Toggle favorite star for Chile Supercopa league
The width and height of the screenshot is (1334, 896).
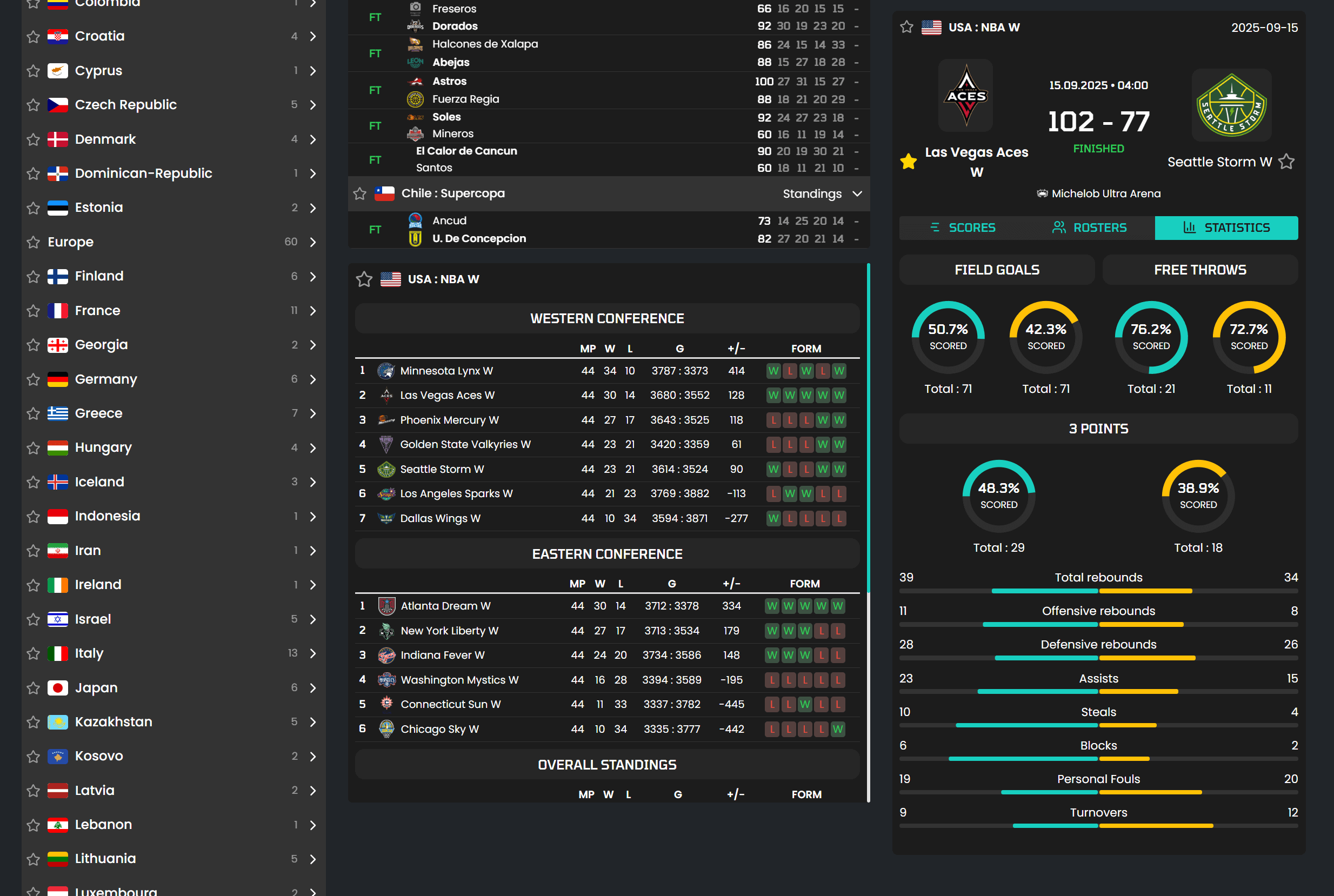(359, 193)
